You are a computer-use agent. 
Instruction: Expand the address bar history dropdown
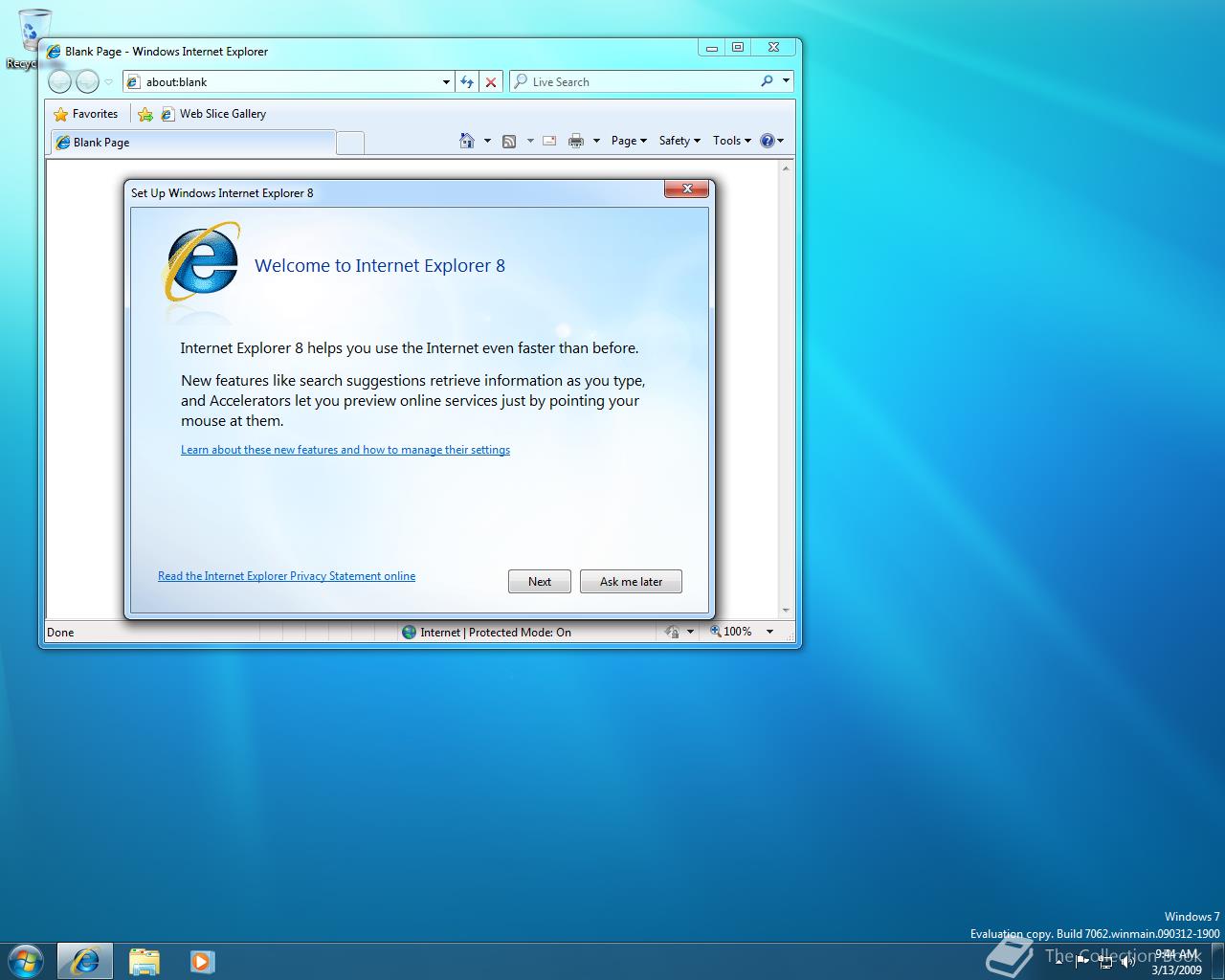(446, 82)
